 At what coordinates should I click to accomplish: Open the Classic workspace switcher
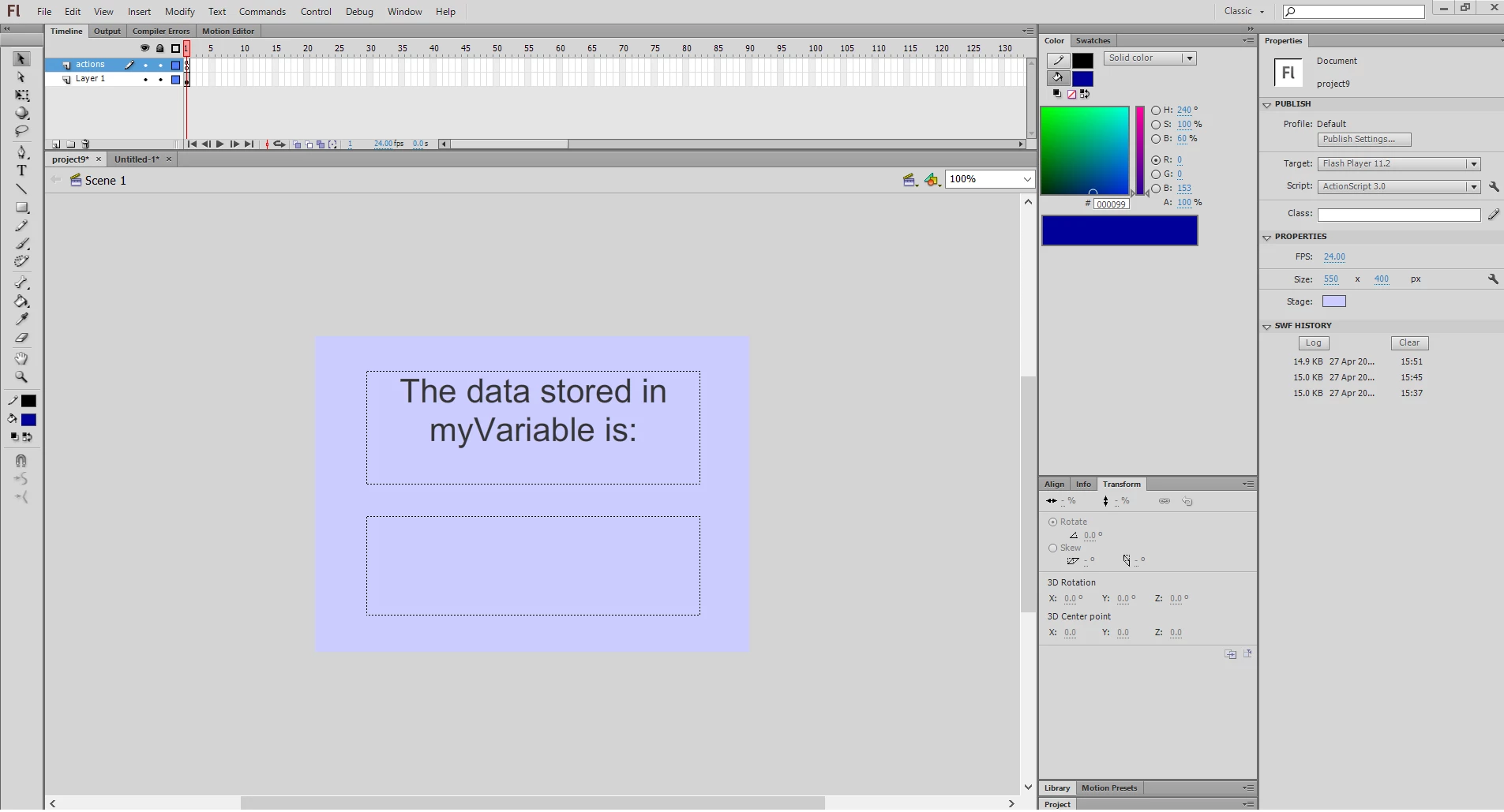(1244, 11)
